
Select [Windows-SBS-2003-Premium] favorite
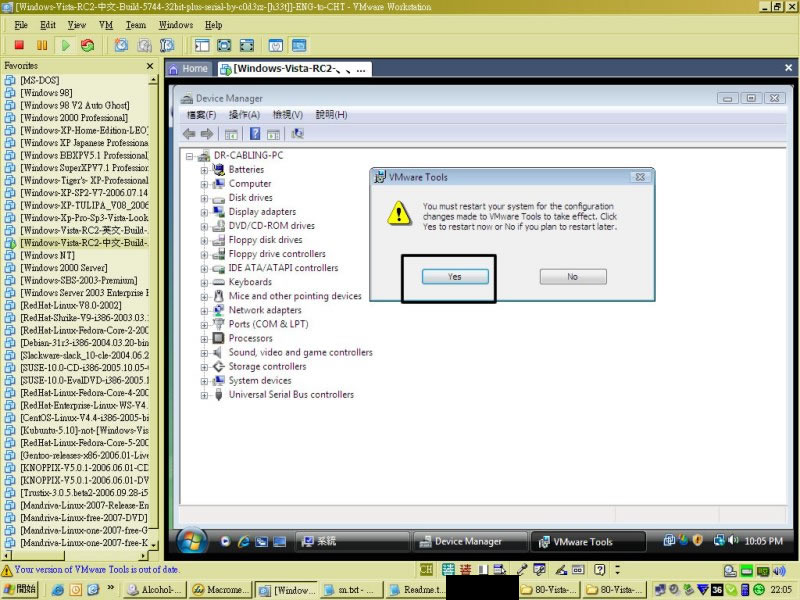point(79,280)
